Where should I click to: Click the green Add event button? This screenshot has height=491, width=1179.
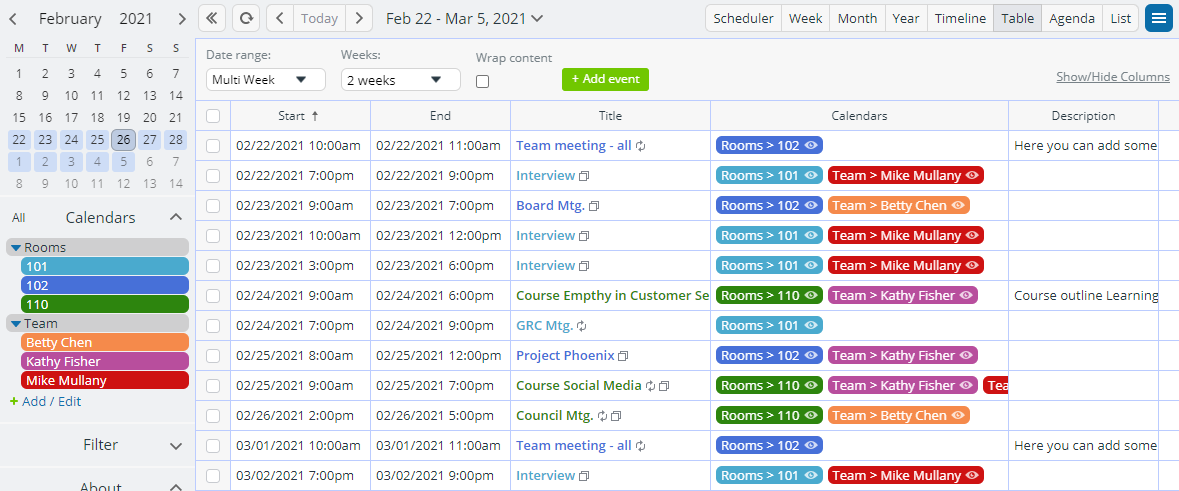(x=605, y=79)
